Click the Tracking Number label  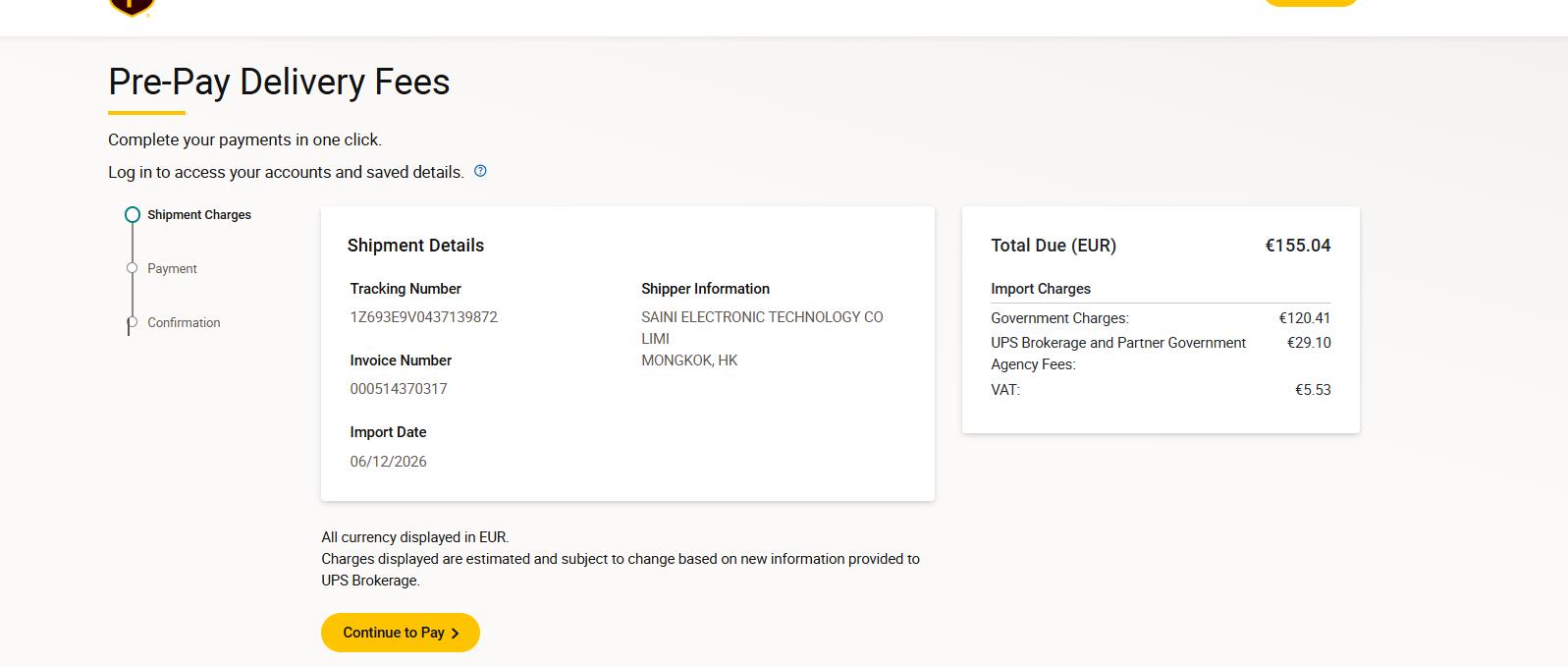coord(406,289)
